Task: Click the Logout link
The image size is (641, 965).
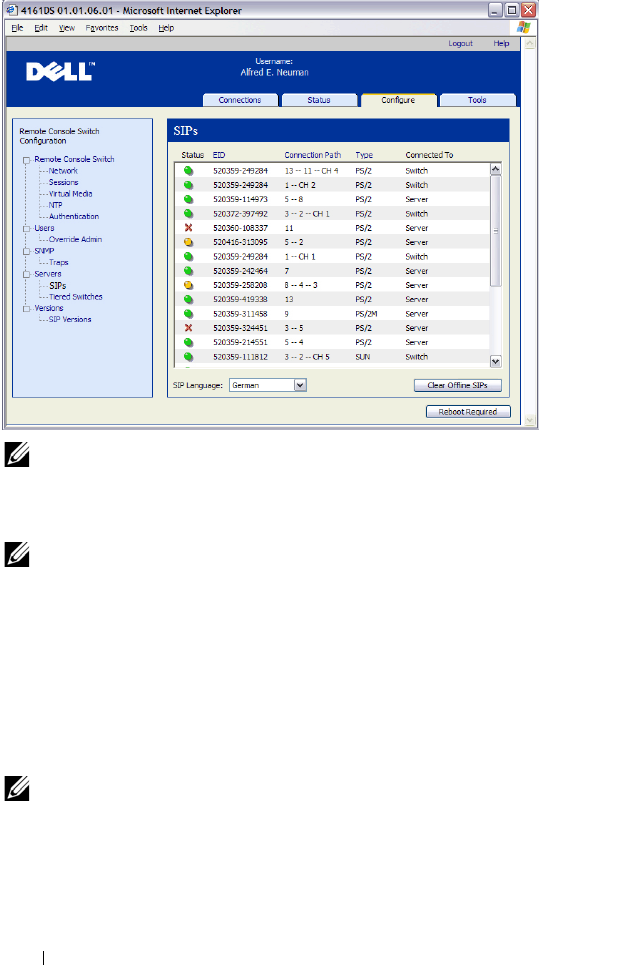Action: (x=460, y=44)
